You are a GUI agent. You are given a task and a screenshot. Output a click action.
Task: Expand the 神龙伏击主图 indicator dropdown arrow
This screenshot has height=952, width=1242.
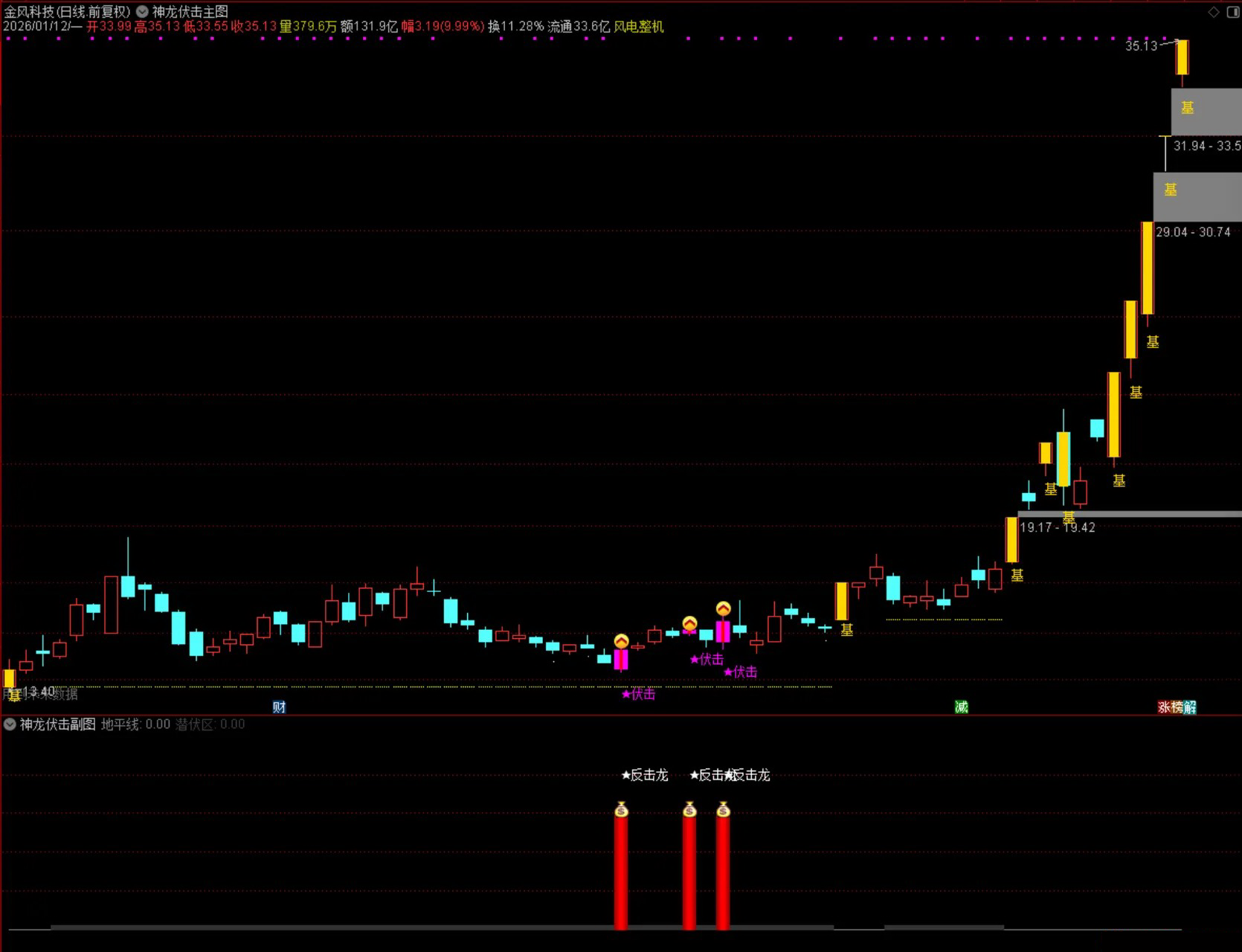(142, 12)
